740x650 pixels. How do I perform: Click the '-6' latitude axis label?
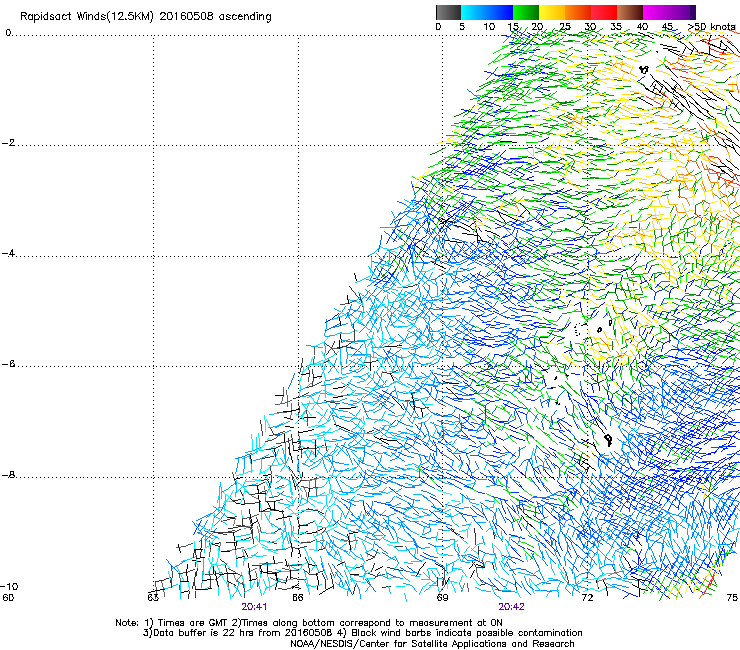point(8,364)
